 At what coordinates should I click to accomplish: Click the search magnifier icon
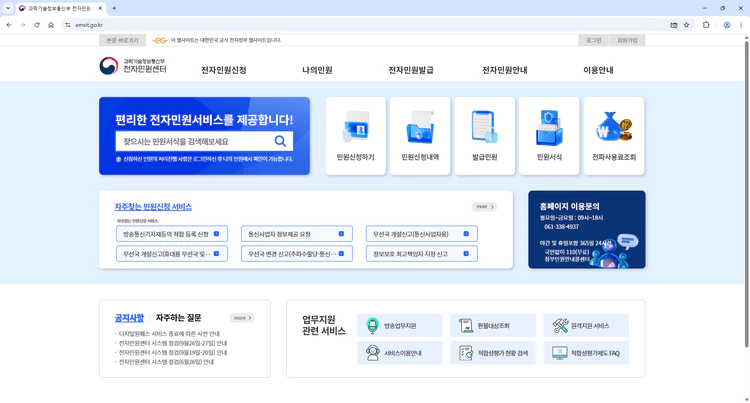[x=280, y=141]
